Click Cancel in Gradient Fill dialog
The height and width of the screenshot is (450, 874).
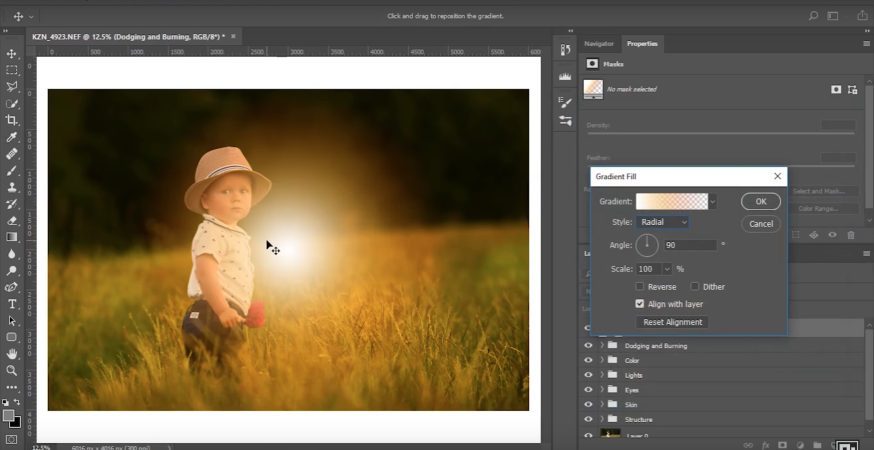point(761,224)
